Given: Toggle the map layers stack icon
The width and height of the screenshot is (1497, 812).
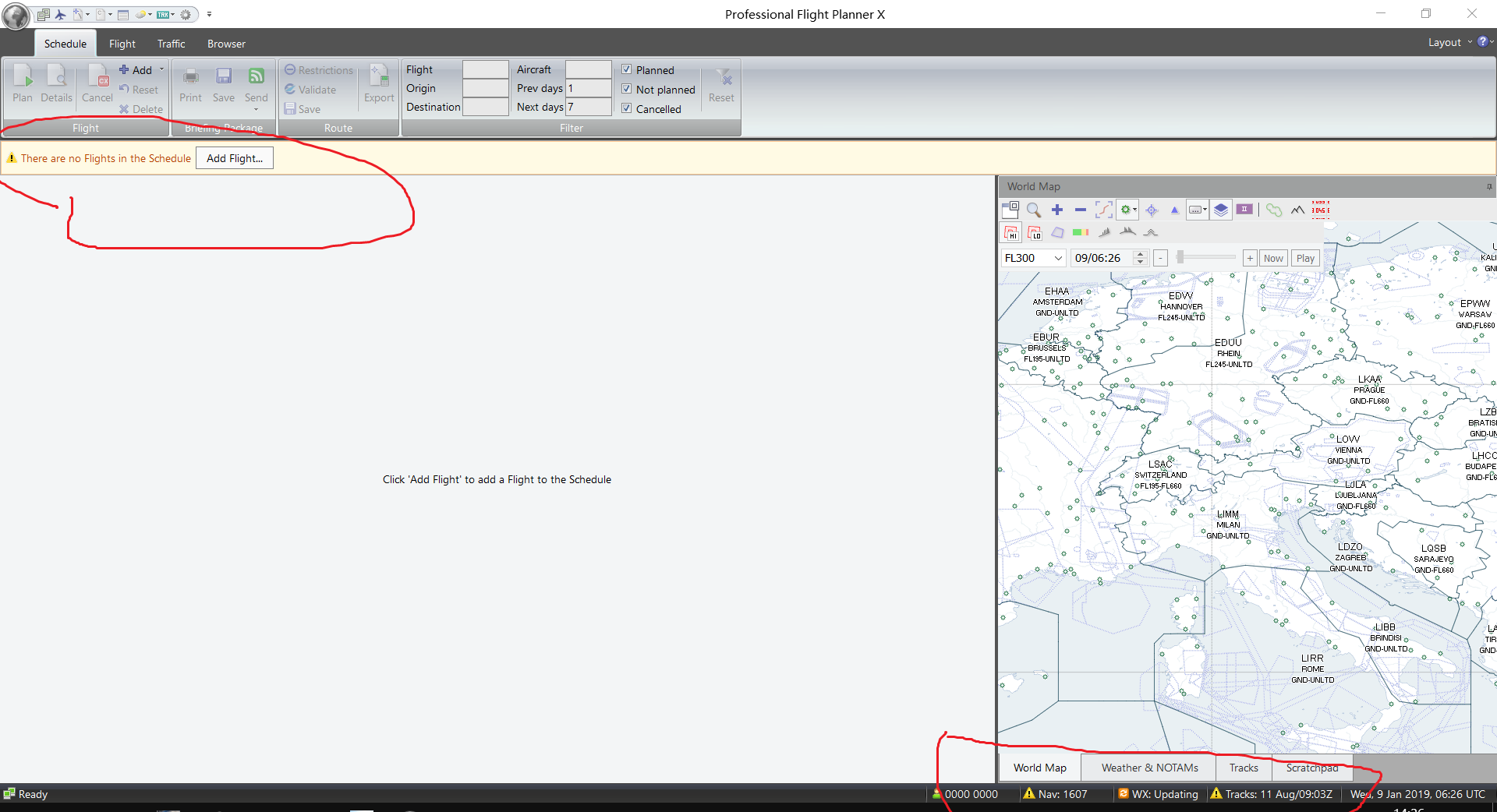Looking at the screenshot, I should coord(1221,210).
